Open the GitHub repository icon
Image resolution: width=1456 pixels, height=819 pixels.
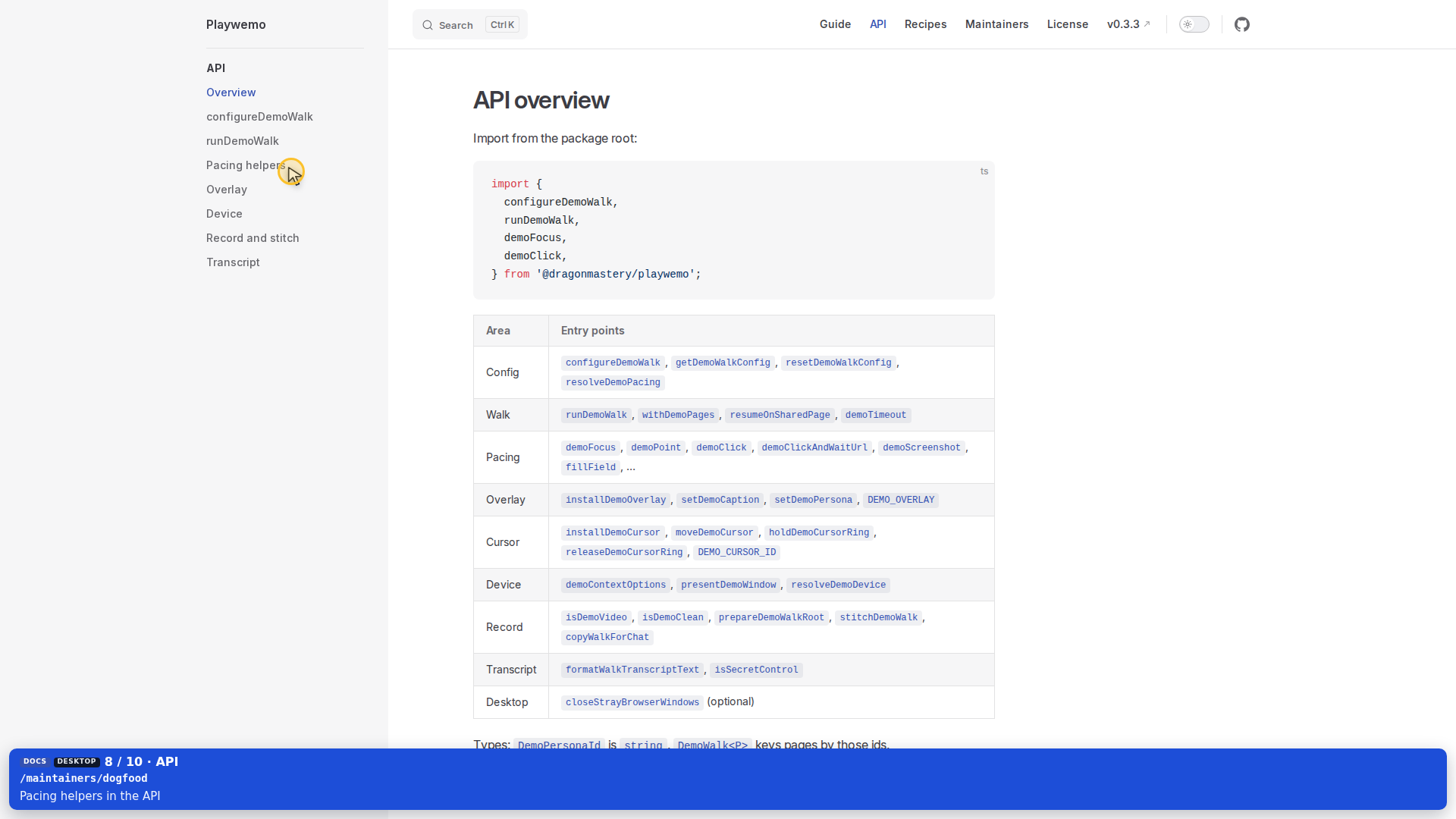(1241, 24)
